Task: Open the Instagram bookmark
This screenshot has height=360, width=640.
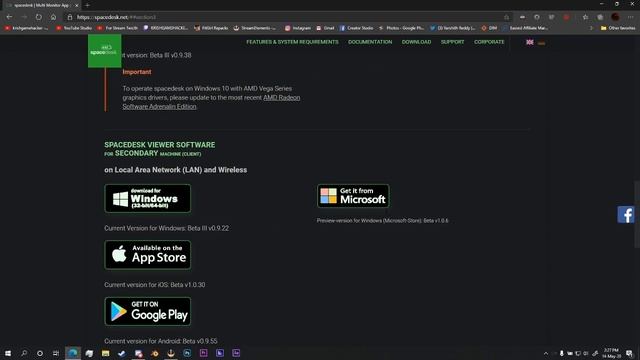Action: tap(298, 28)
